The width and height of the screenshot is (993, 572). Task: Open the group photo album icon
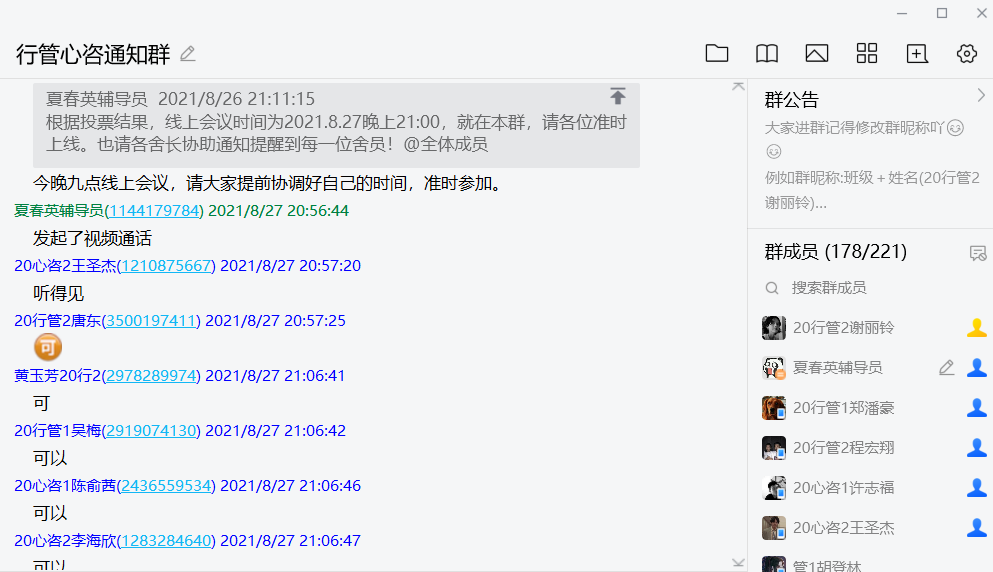[816, 54]
